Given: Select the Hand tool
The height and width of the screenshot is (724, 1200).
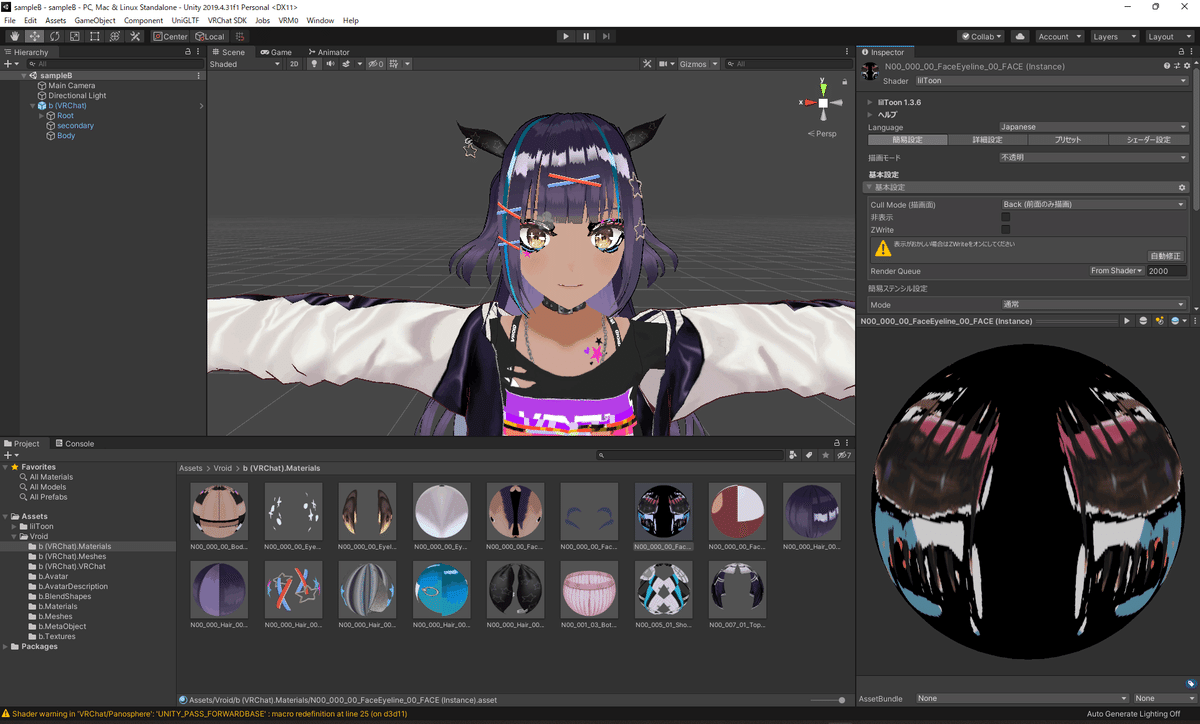Looking at the screenshot, I should pos(15,36).
